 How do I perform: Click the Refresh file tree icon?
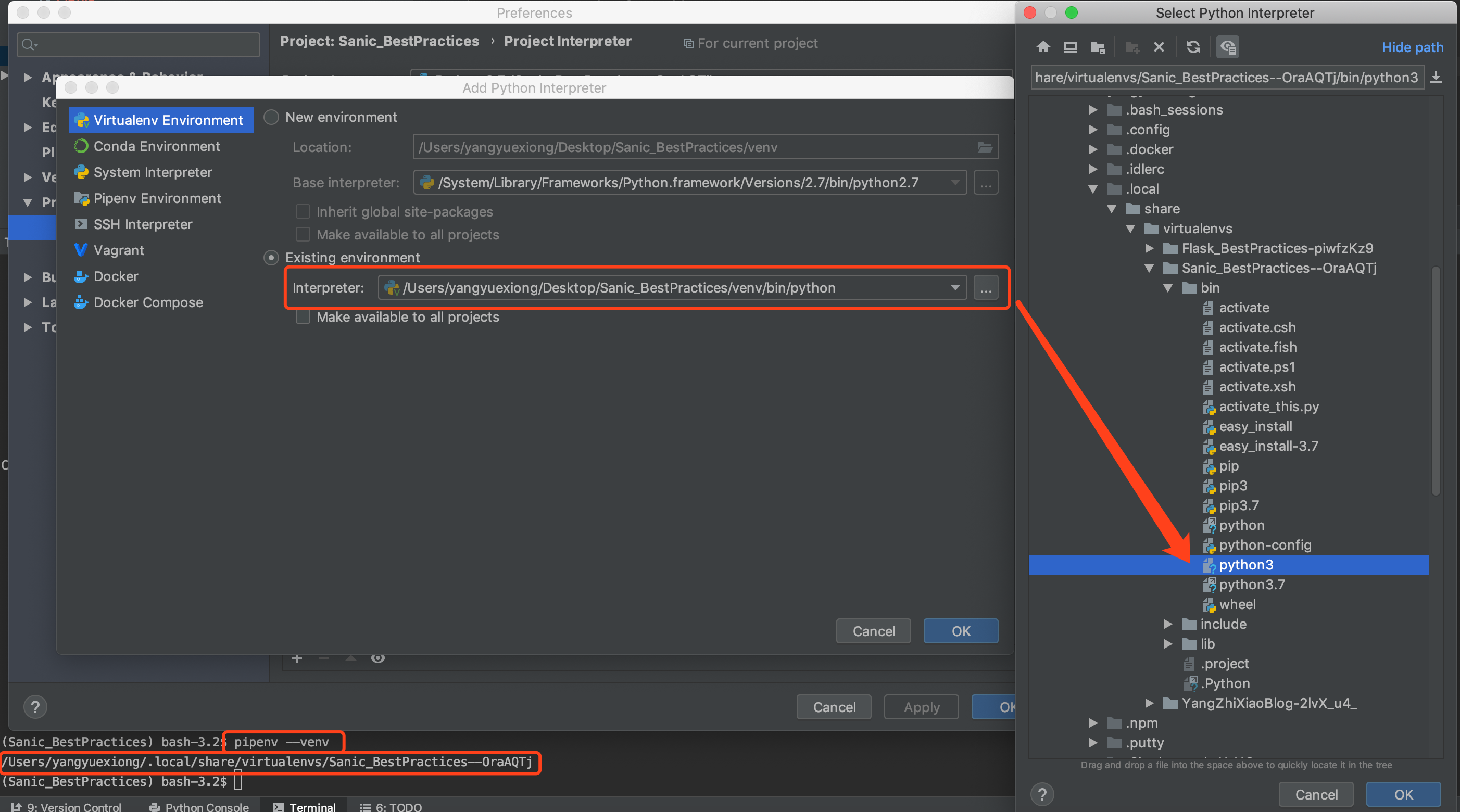pyautogui.click(x=1193, y=47)
